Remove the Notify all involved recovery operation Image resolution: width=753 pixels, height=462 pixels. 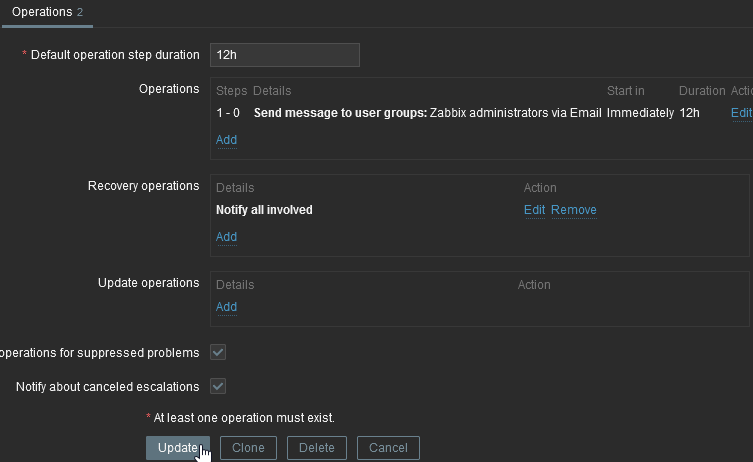pyautogui.click(x=574, y=210)
